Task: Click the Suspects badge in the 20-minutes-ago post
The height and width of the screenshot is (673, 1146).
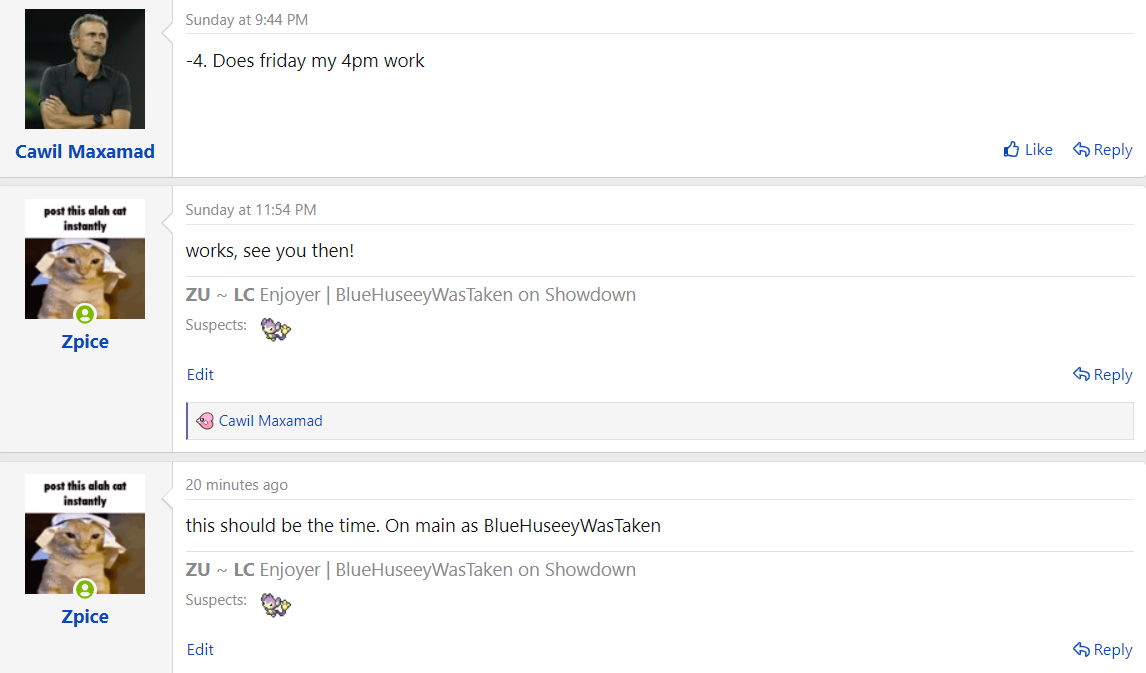Action: point(275,604)
